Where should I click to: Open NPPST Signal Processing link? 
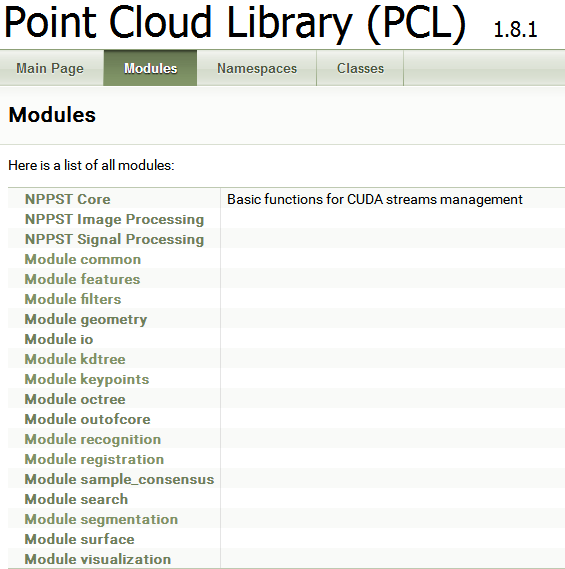click(114, 240)
